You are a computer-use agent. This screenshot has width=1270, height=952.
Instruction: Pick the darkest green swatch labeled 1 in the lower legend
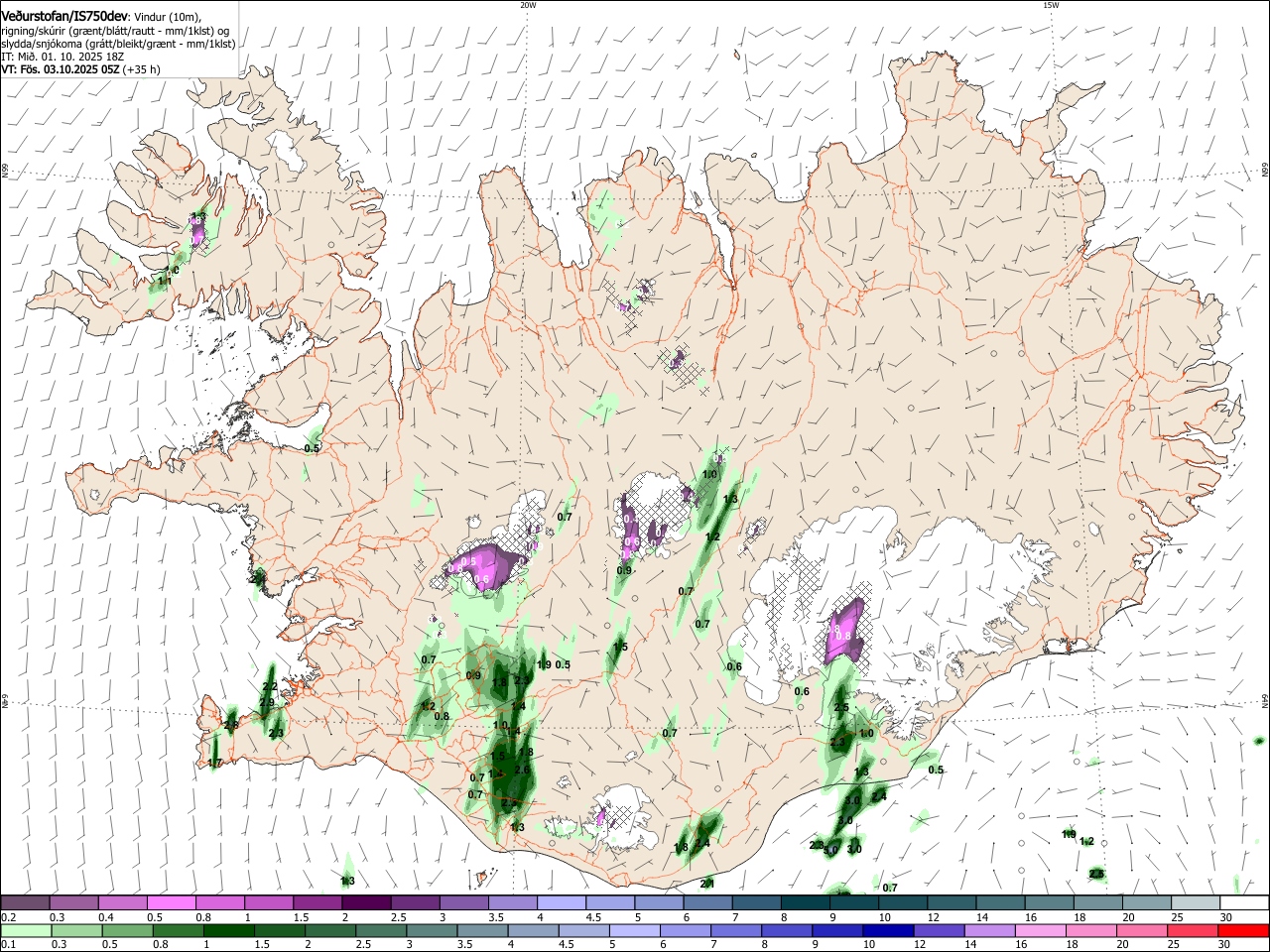tap(228, 930)
